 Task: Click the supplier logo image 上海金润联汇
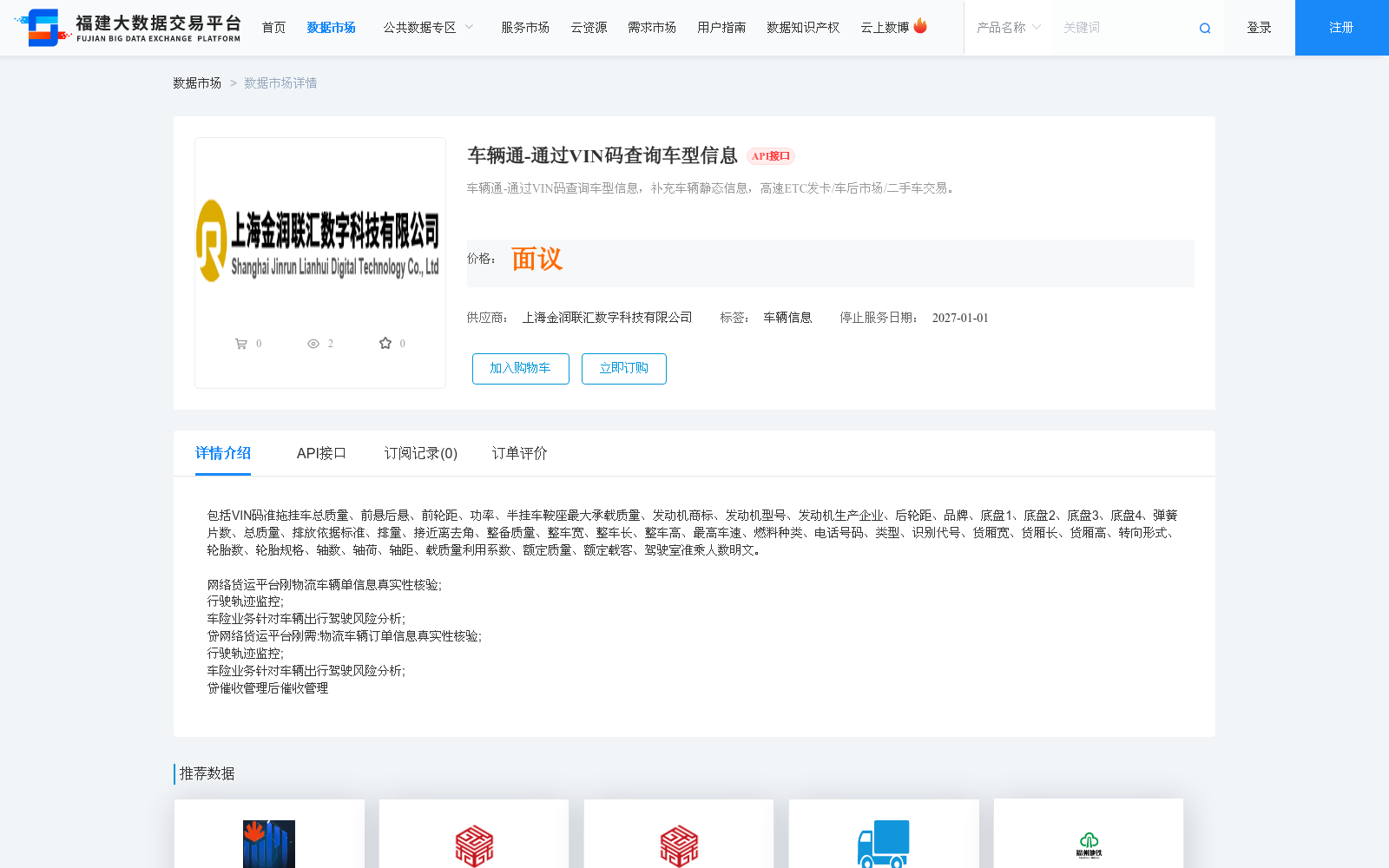coord(319,241)
